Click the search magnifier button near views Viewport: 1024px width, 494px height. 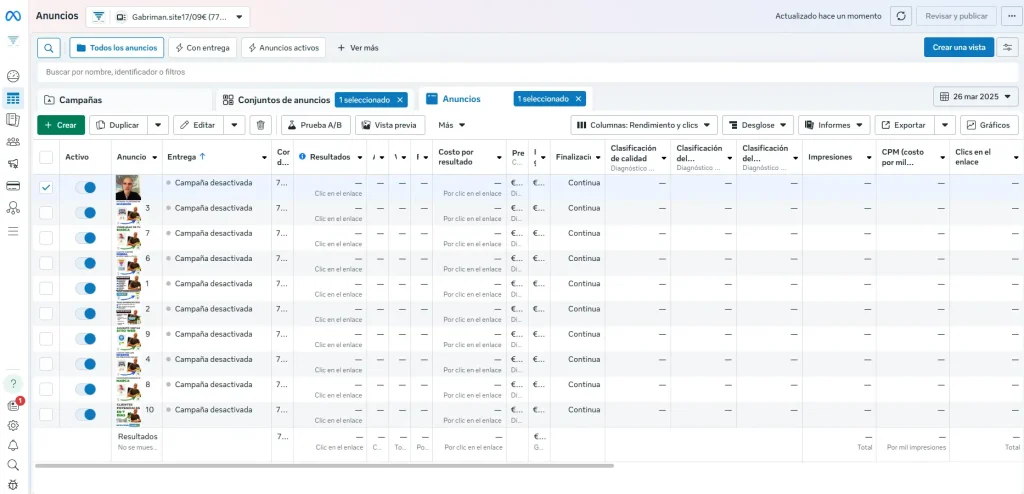pos(49,48)
